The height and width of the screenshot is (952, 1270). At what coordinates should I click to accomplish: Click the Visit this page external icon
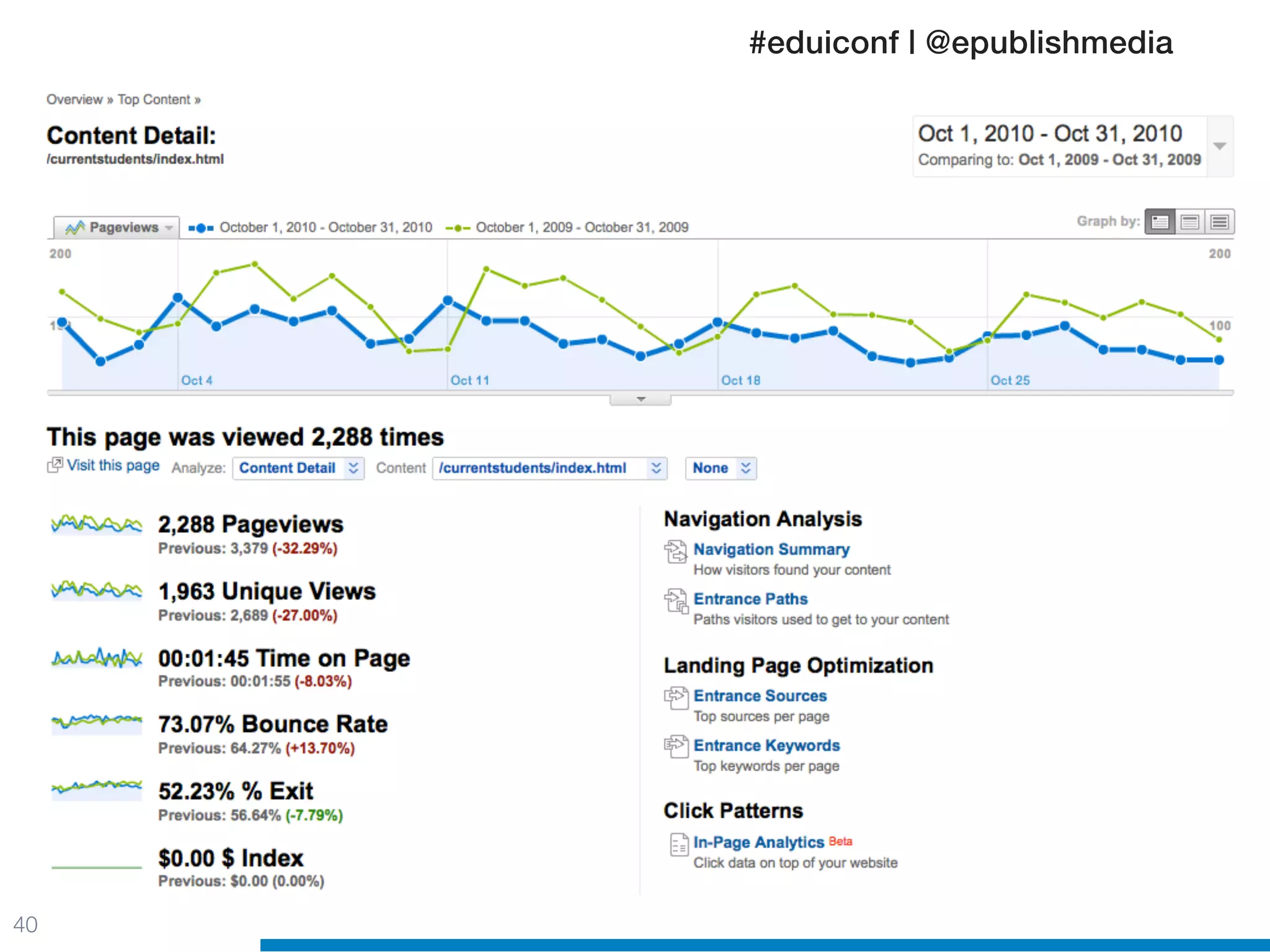click(55, 465)
